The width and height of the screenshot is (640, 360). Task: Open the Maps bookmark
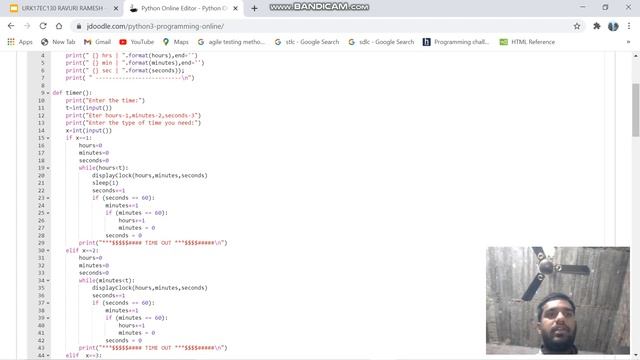(x=176, y=42)
